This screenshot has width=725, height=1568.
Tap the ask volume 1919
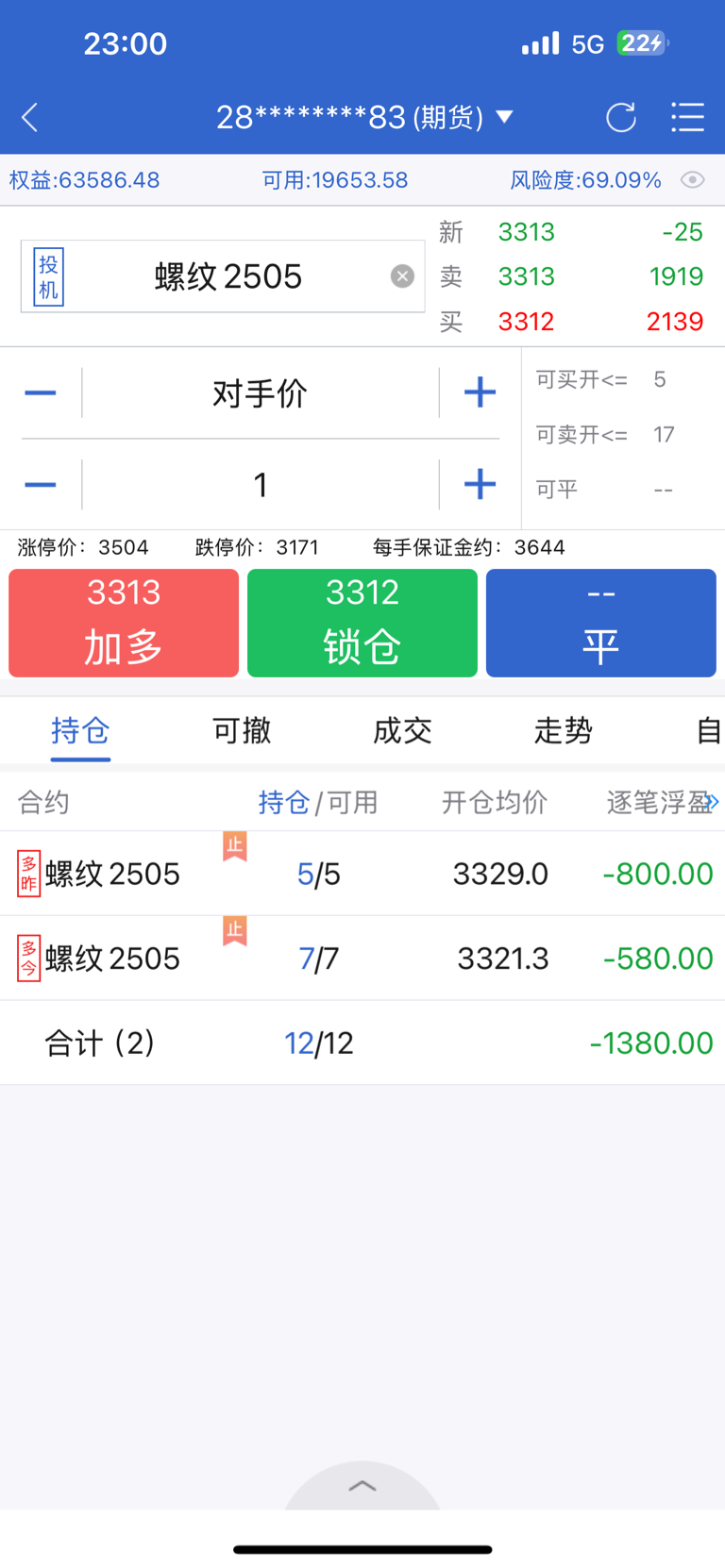point(676,276)
